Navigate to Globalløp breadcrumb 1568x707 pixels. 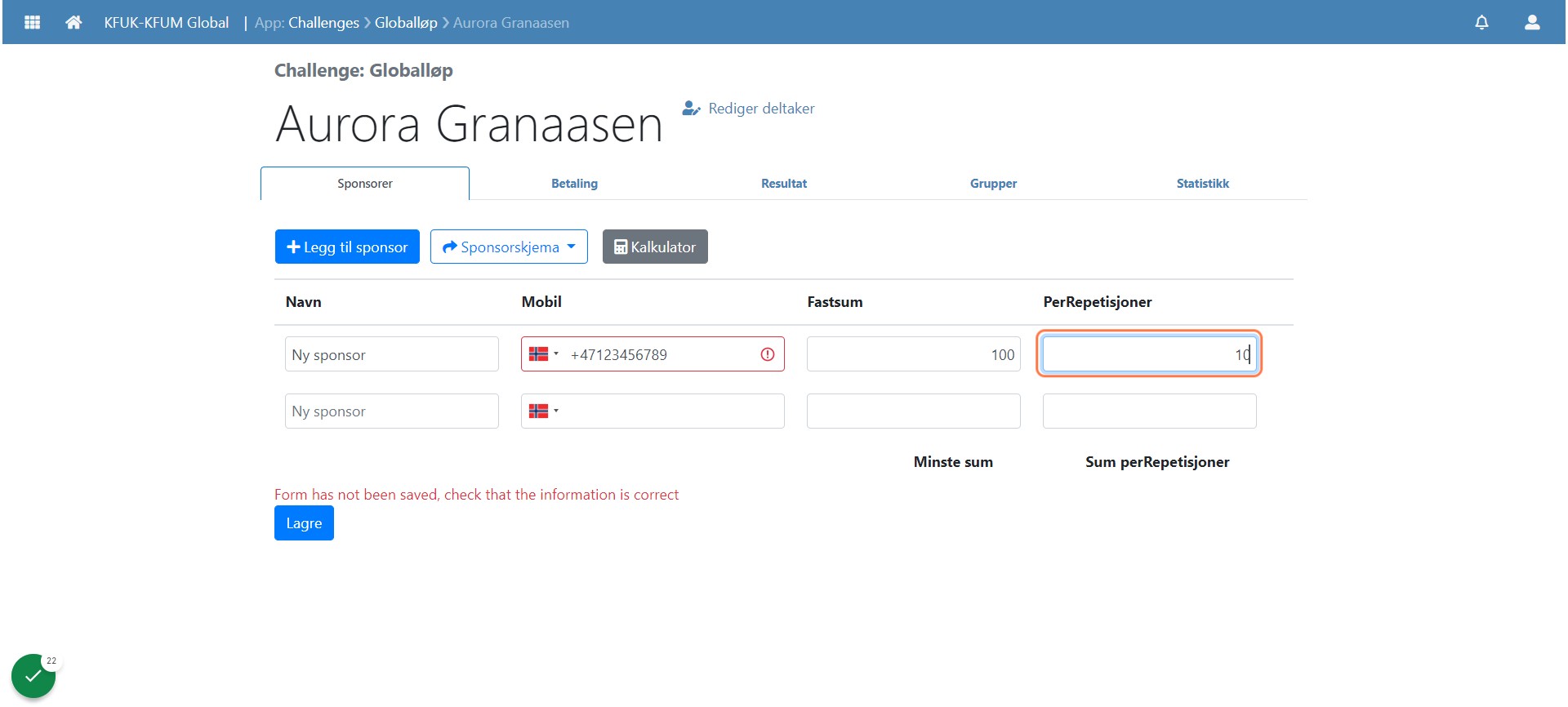point(406,23)
